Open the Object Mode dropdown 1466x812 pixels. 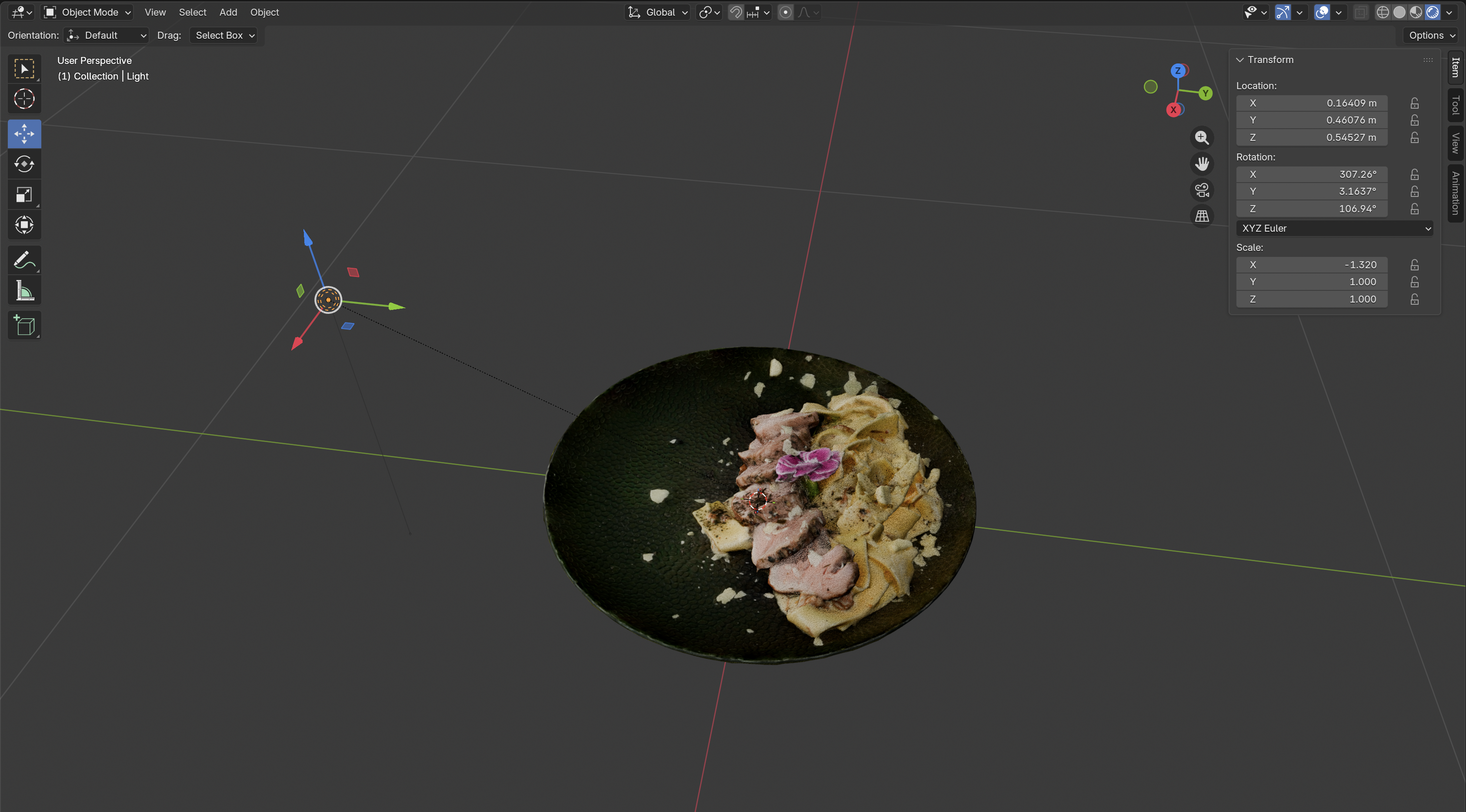click(88, 12)
